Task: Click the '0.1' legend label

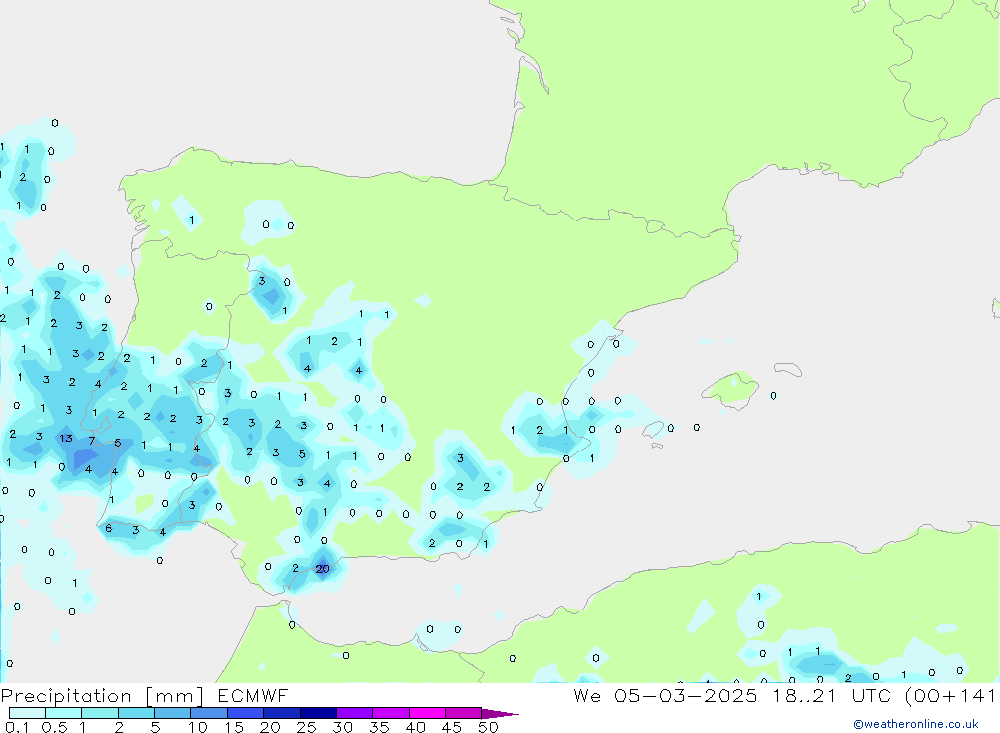Action: (x=17, y=727)
